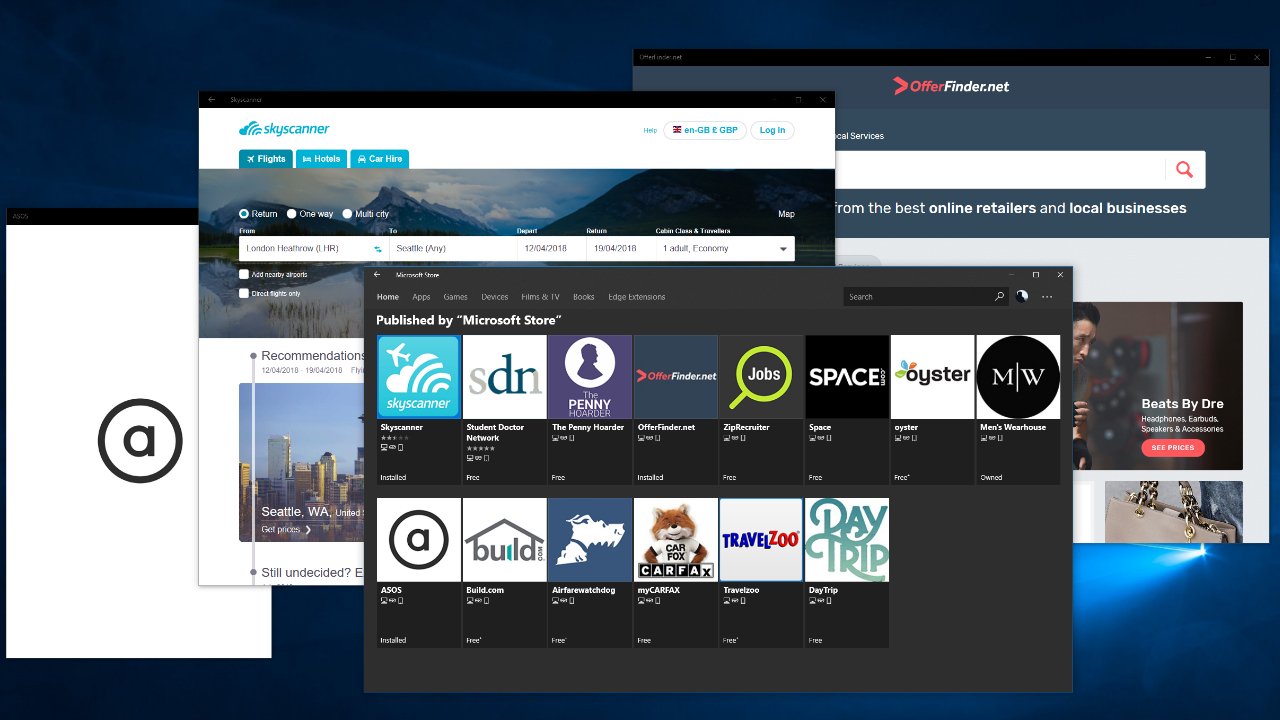Switch to Skyscanner Car Hire tab
Screen dimensions: 1280x720
[379, 159]
